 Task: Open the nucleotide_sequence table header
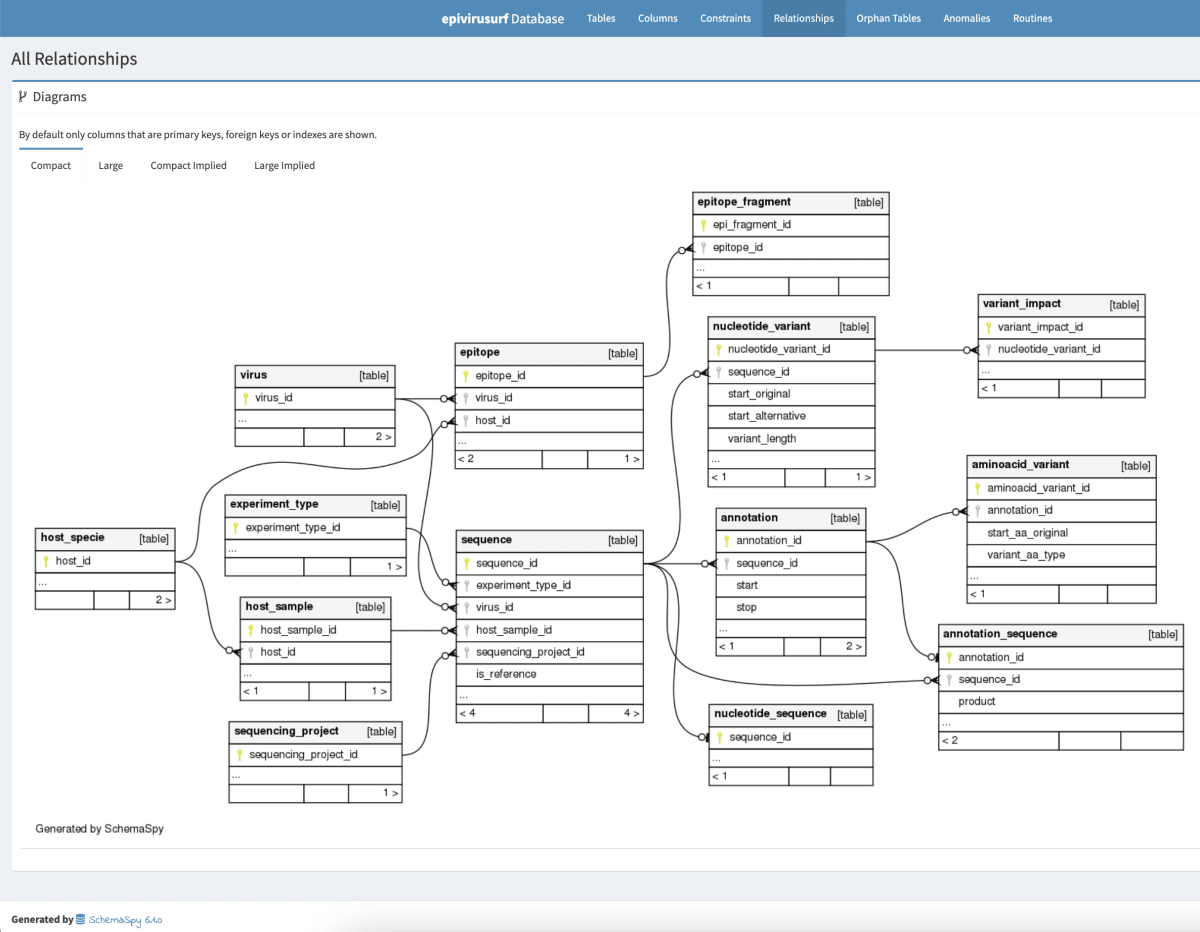coord(791,714)
